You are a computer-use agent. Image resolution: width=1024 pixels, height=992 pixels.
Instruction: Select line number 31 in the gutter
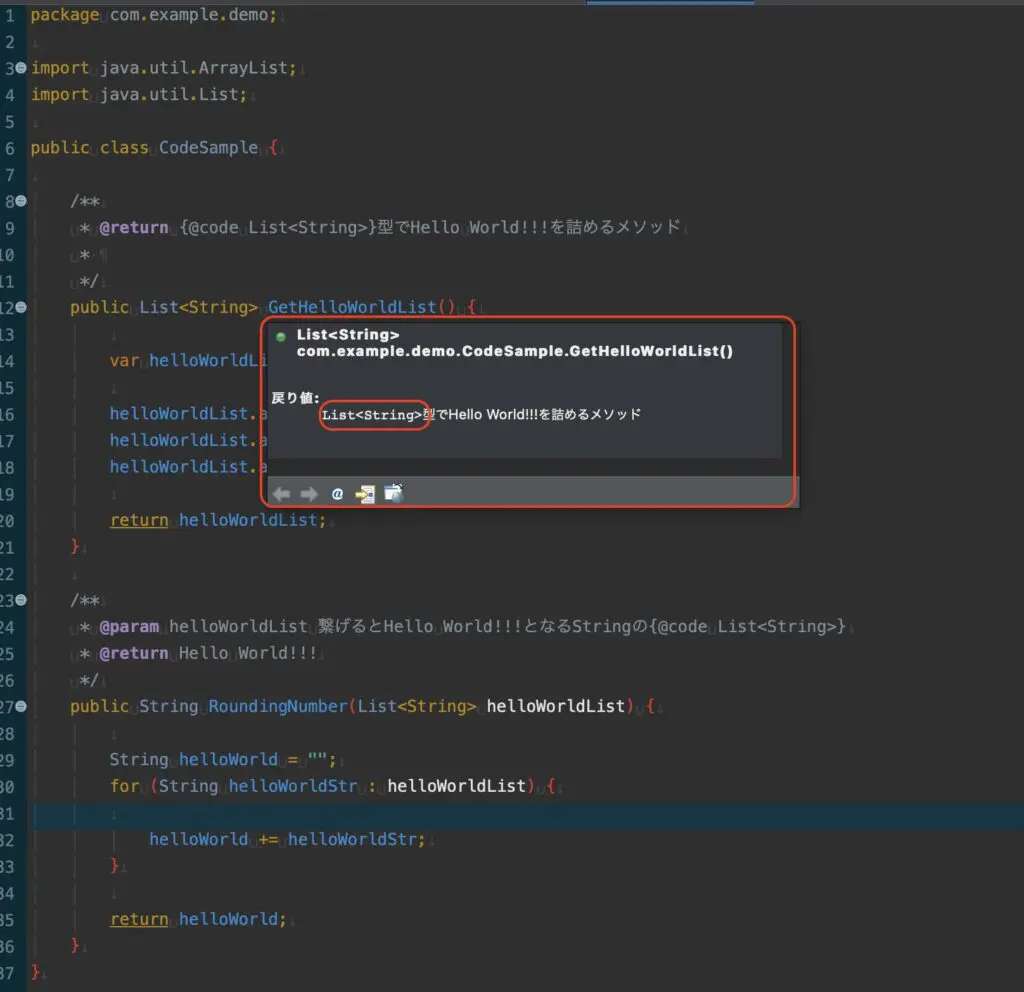(8, 812)
